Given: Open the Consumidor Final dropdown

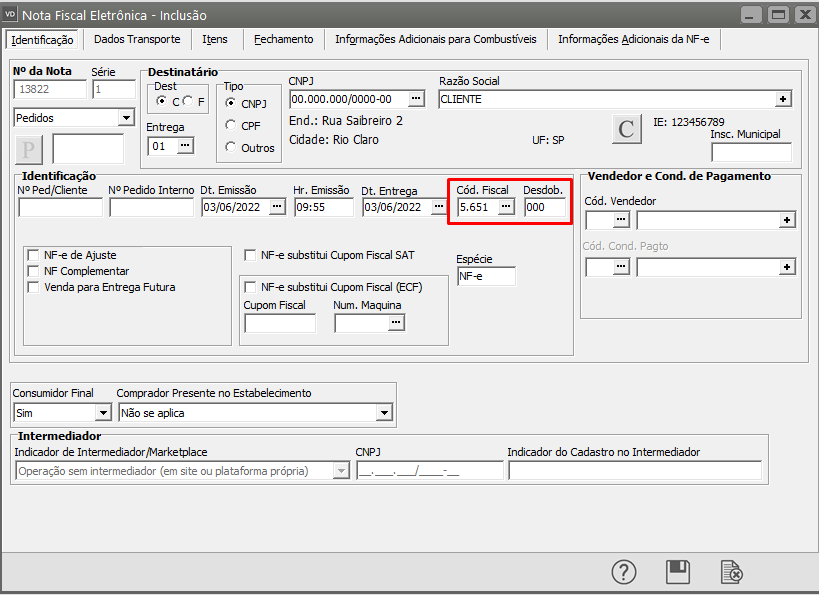Looking at the screenshot, I should pyautogui.click(x=102, y=412).
